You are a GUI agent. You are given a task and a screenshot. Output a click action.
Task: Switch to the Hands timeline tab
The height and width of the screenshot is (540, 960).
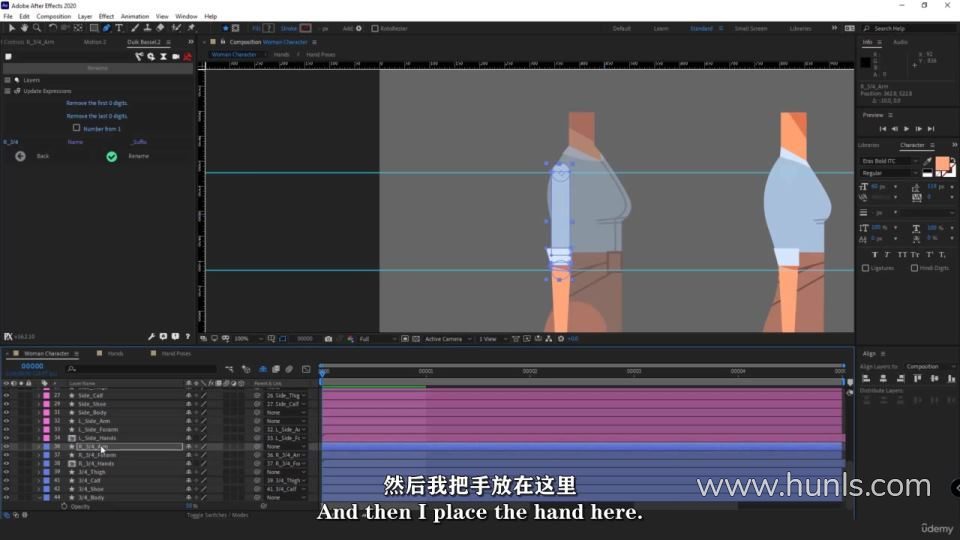[115, 354]
